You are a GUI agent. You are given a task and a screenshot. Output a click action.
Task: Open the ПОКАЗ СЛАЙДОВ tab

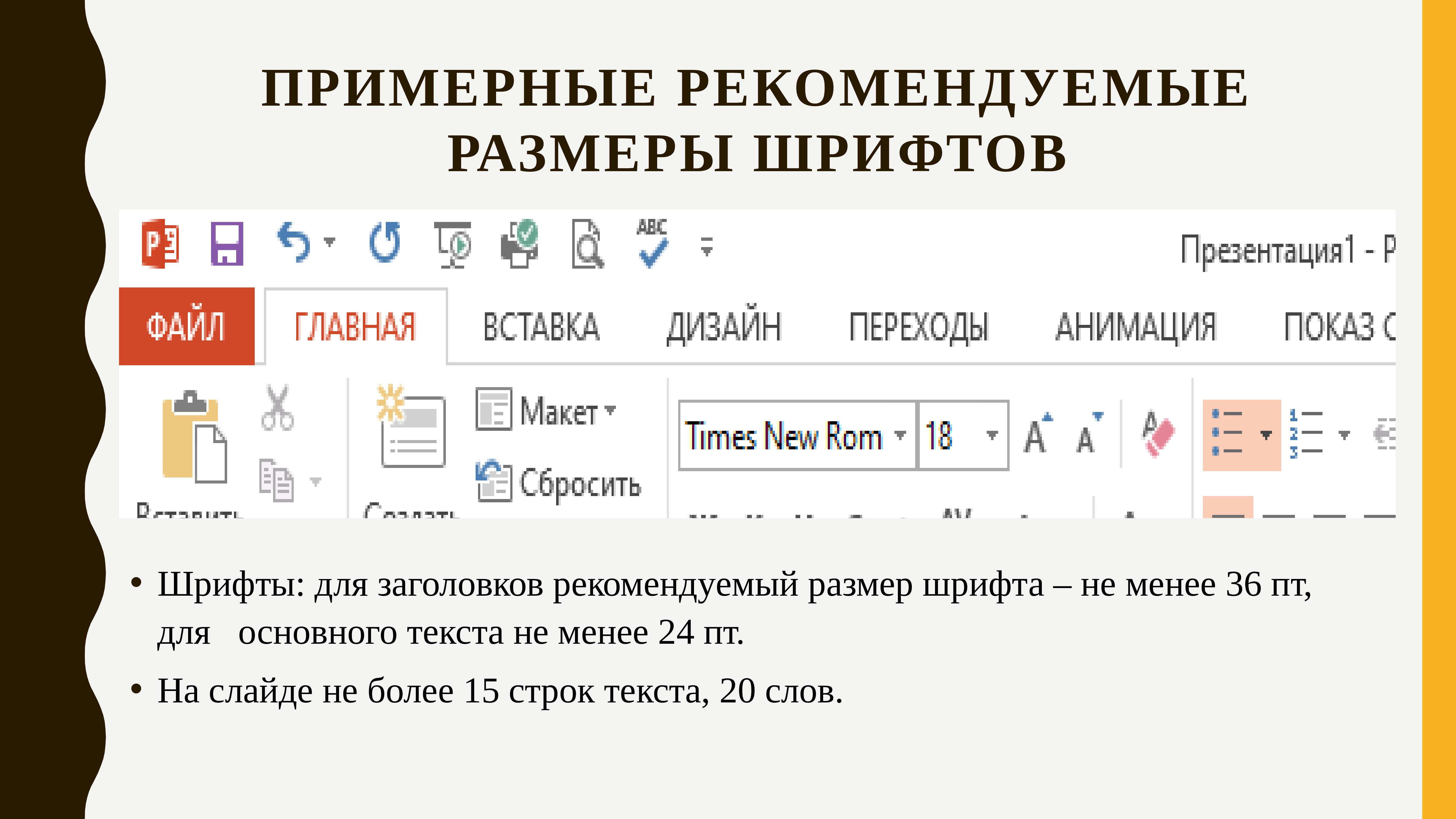1340,326
